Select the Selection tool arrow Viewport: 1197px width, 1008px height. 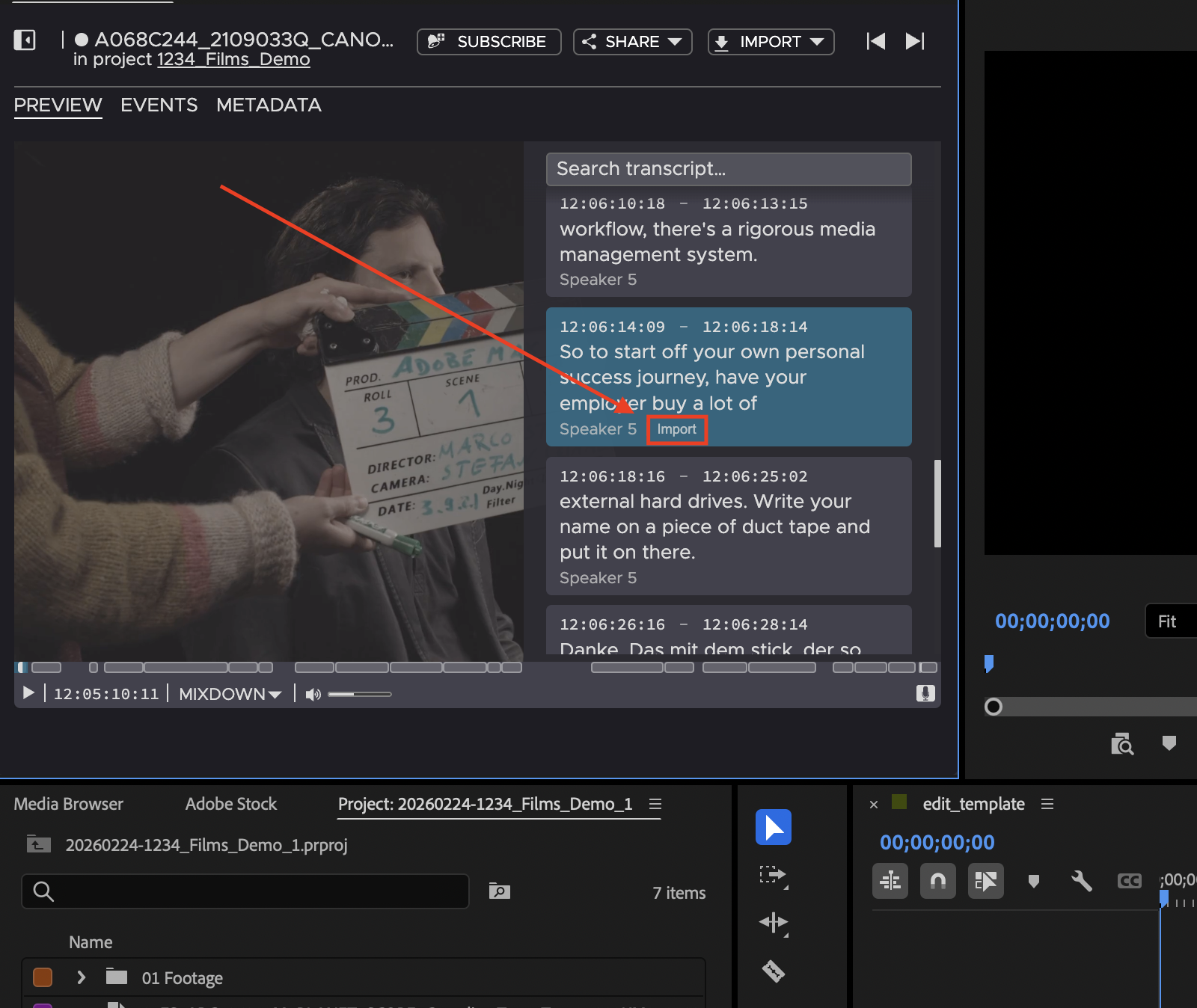pos(773,827)
